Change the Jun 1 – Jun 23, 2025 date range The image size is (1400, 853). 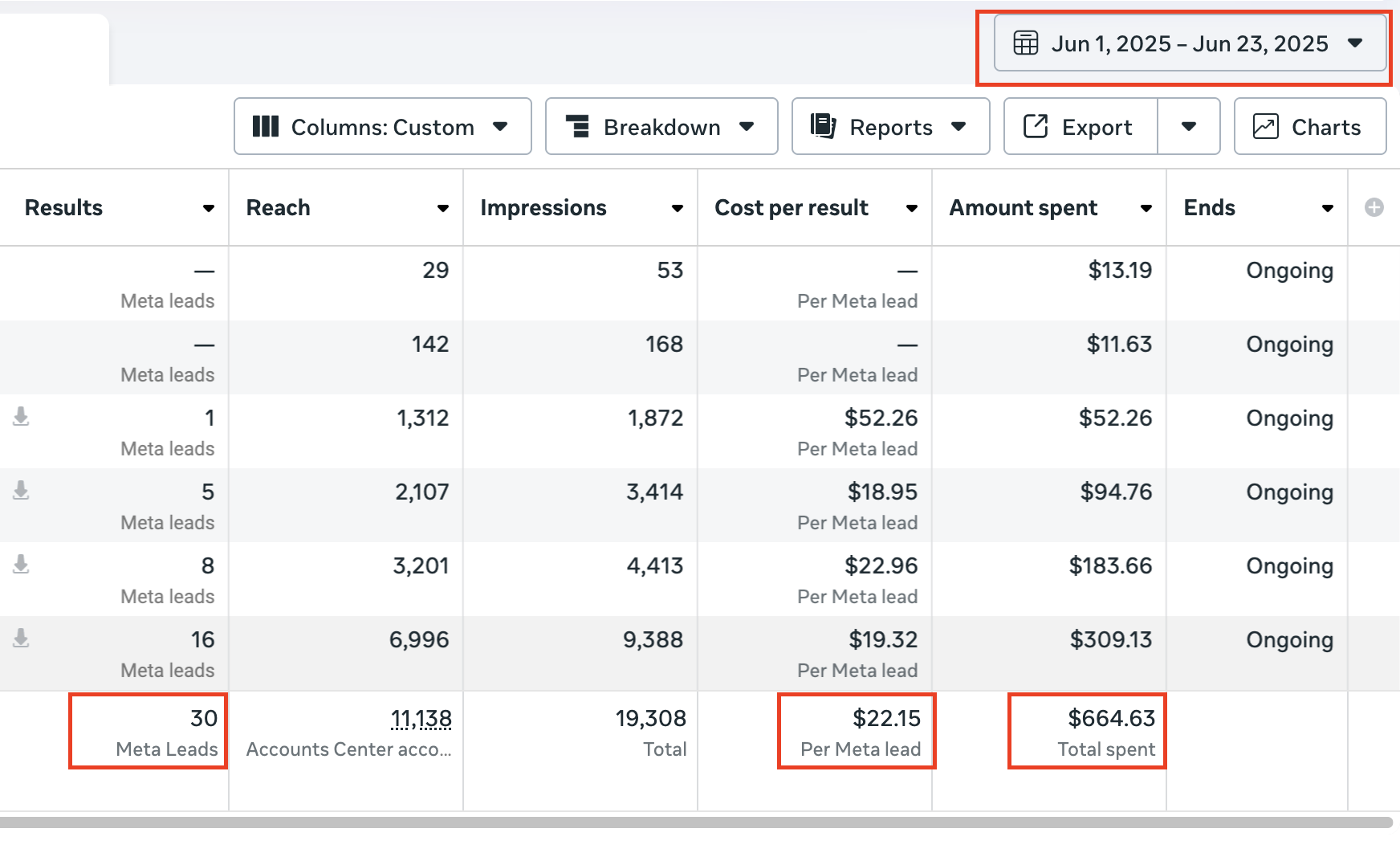click(x=1190, y=43)
